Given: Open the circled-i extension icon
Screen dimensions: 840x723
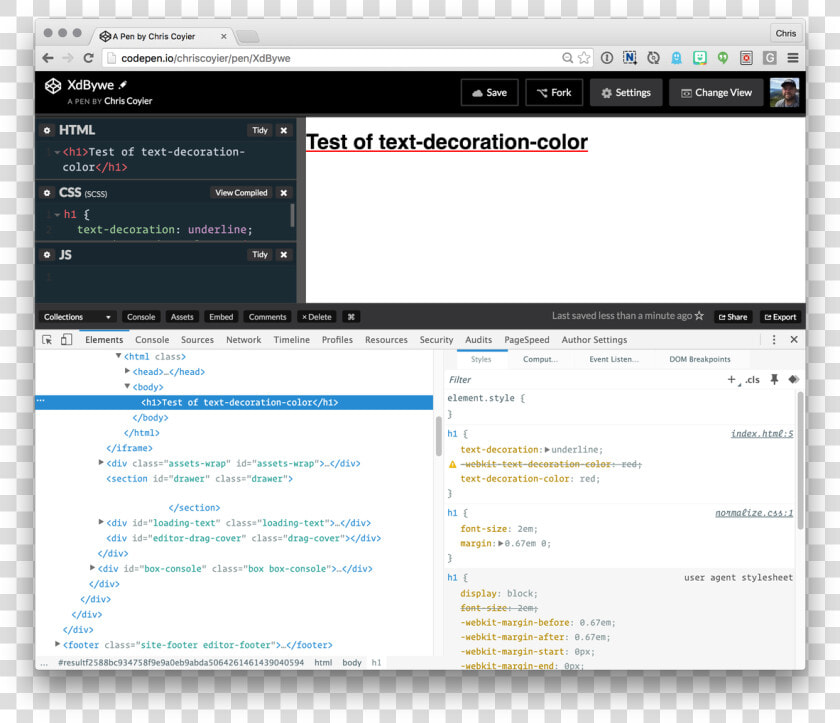Looking at the screenshot, I should (x=606, y=58).
